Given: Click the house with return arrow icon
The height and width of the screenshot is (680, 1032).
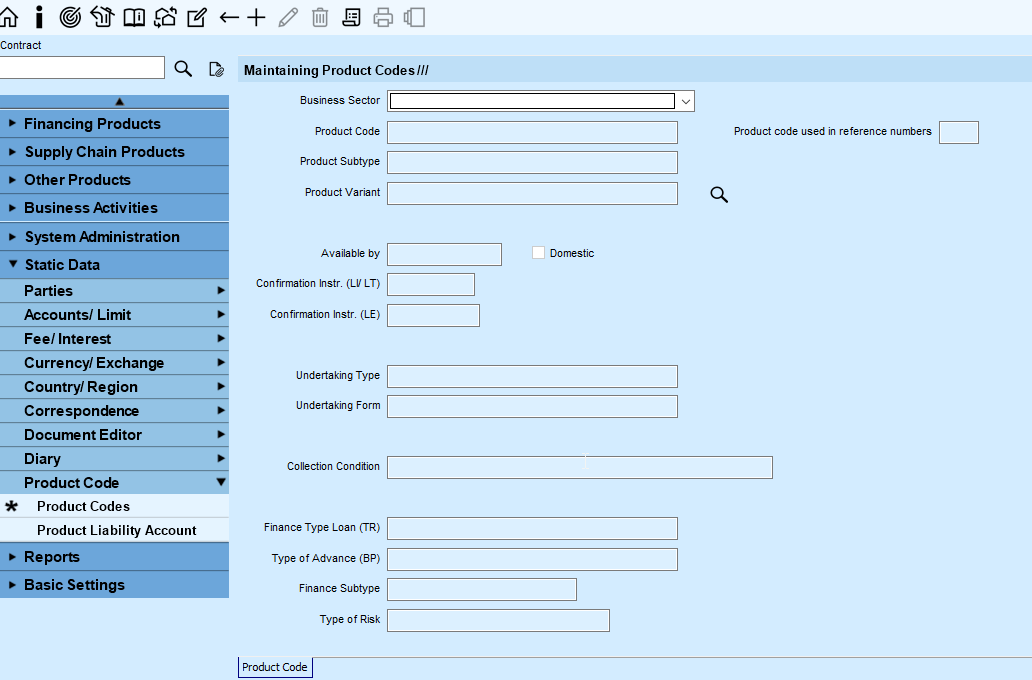Looking at the screenshot, I should pos(102,17).
